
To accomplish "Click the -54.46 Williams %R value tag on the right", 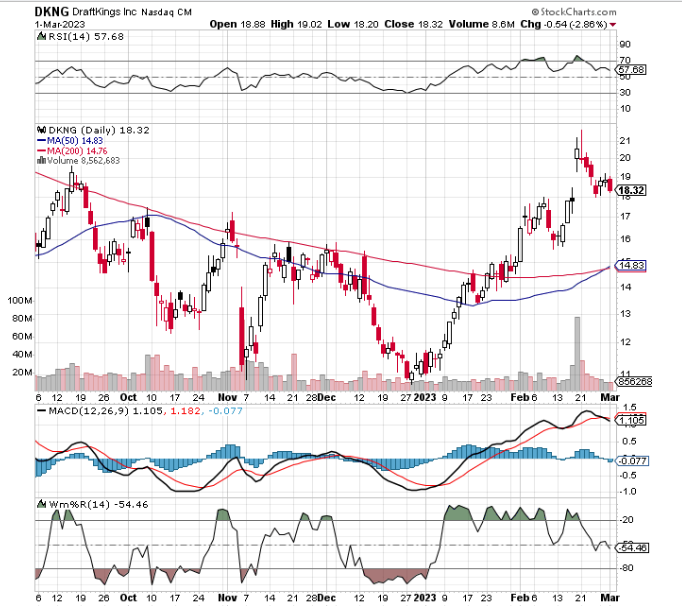I will click(633, 548).
